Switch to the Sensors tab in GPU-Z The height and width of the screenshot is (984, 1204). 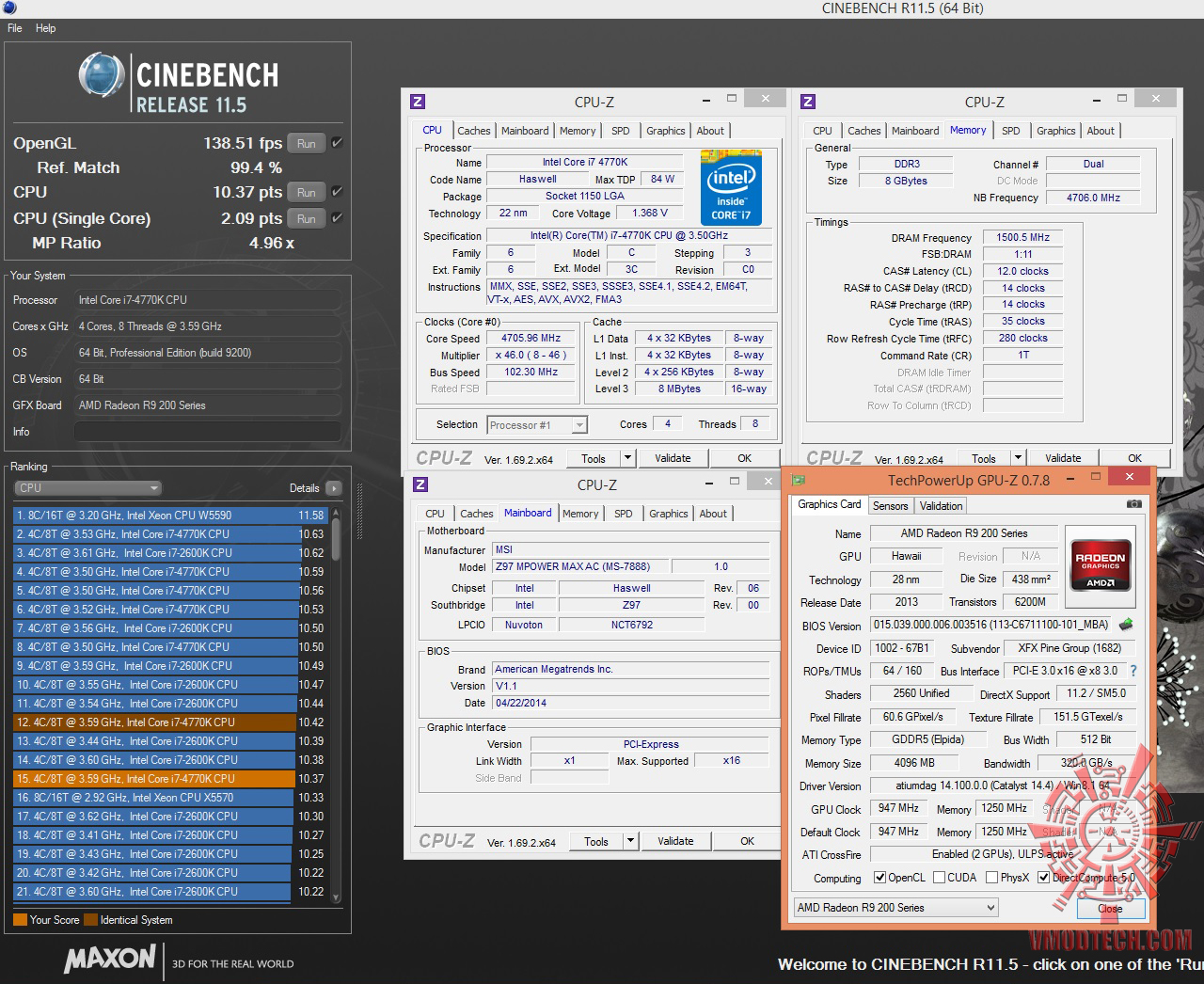click(x=891, y=506)
